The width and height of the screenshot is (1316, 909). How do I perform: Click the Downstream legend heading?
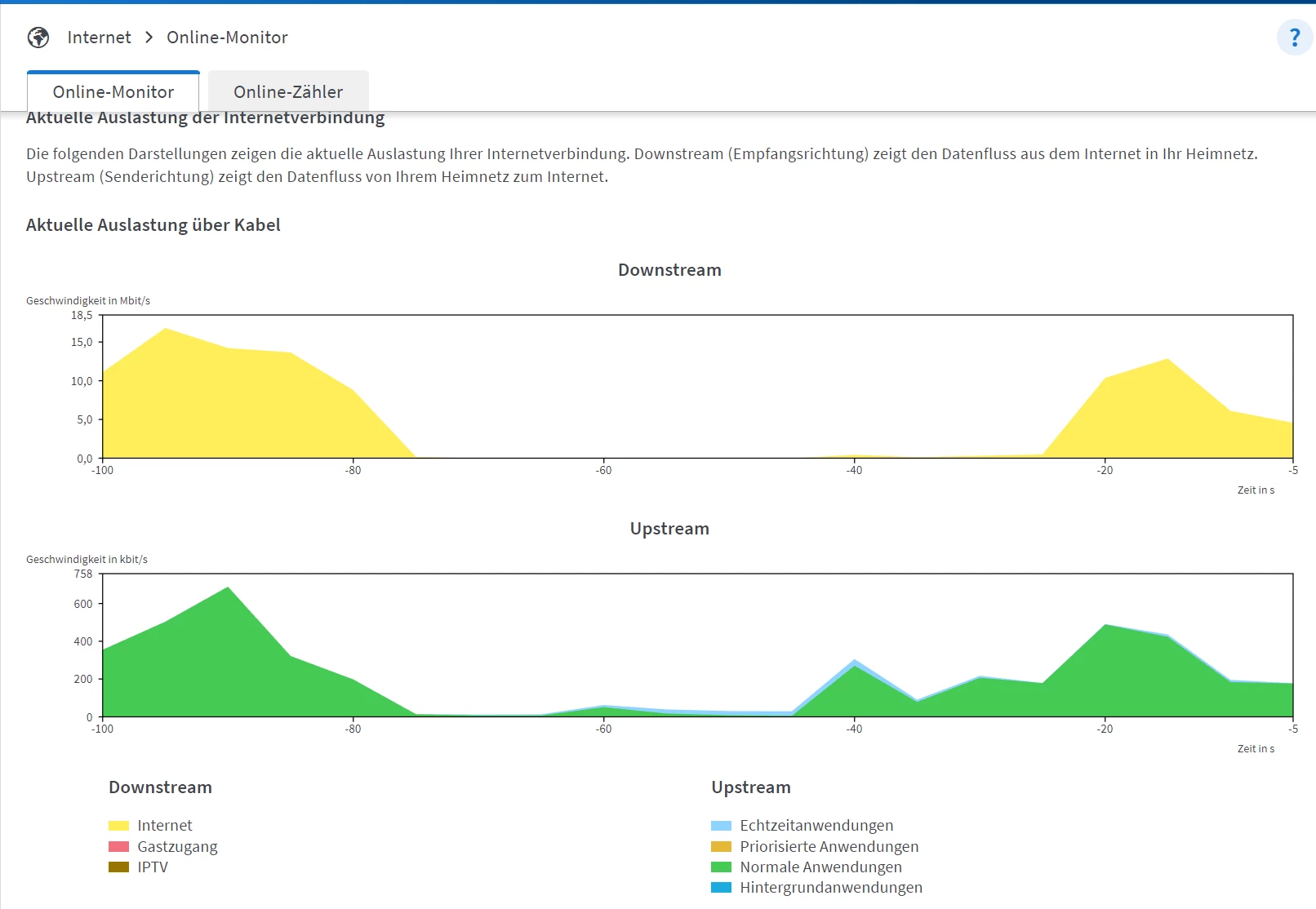tap(160, 787)
